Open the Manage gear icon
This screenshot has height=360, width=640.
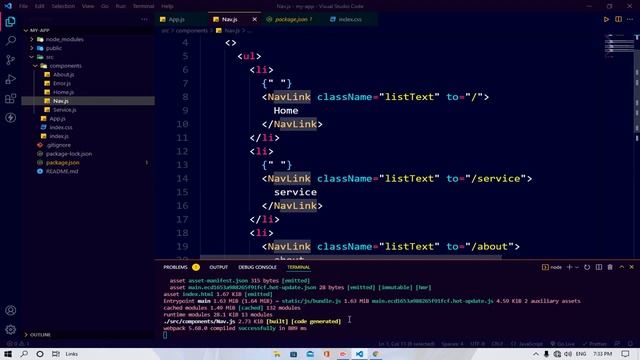[11, 329]
